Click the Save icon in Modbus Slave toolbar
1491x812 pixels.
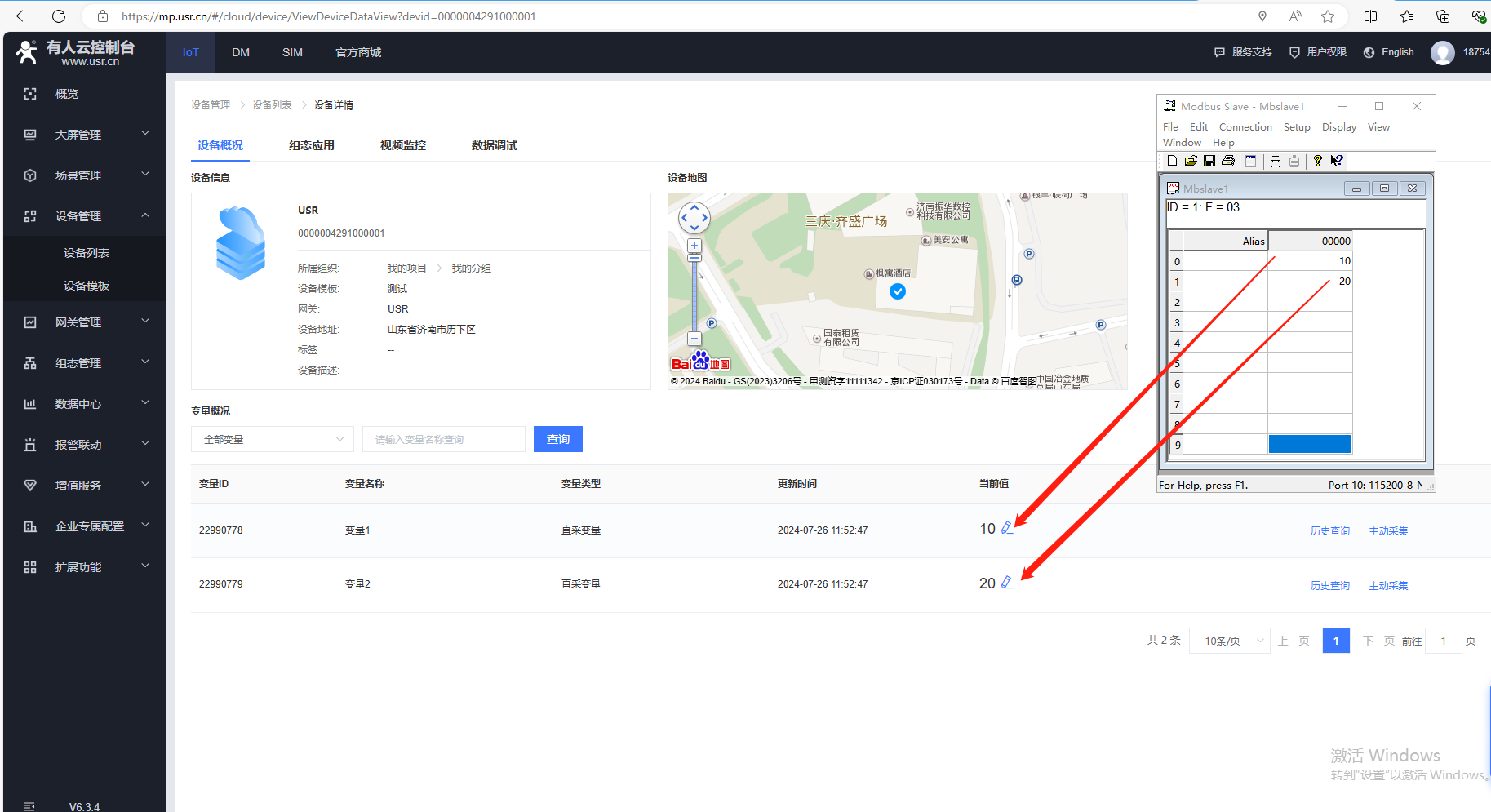tap(1209, 161)
